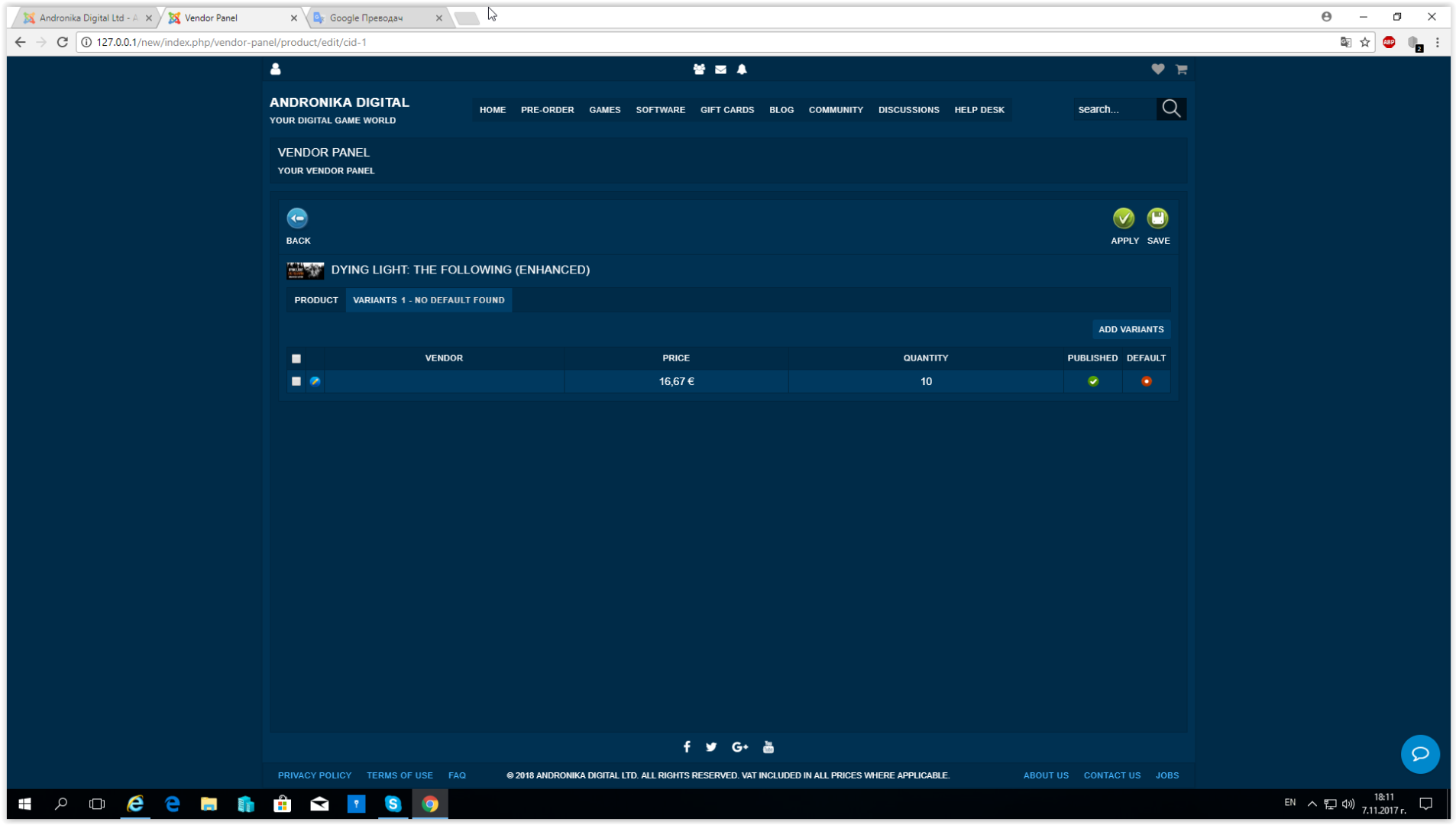The width and height of the screenshot is (1456, 825).
Task: Open the wishlist heart icon
Action: [1158, 70]
